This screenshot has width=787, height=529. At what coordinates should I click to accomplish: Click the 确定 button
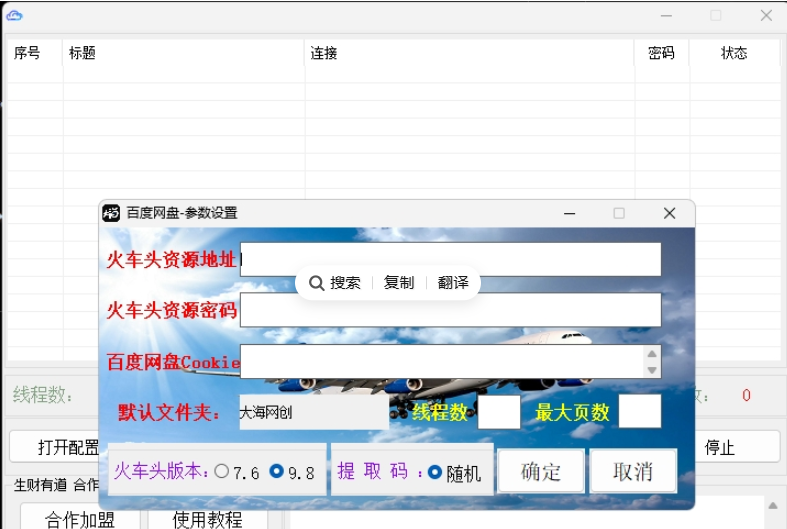[x=541, y=471]
